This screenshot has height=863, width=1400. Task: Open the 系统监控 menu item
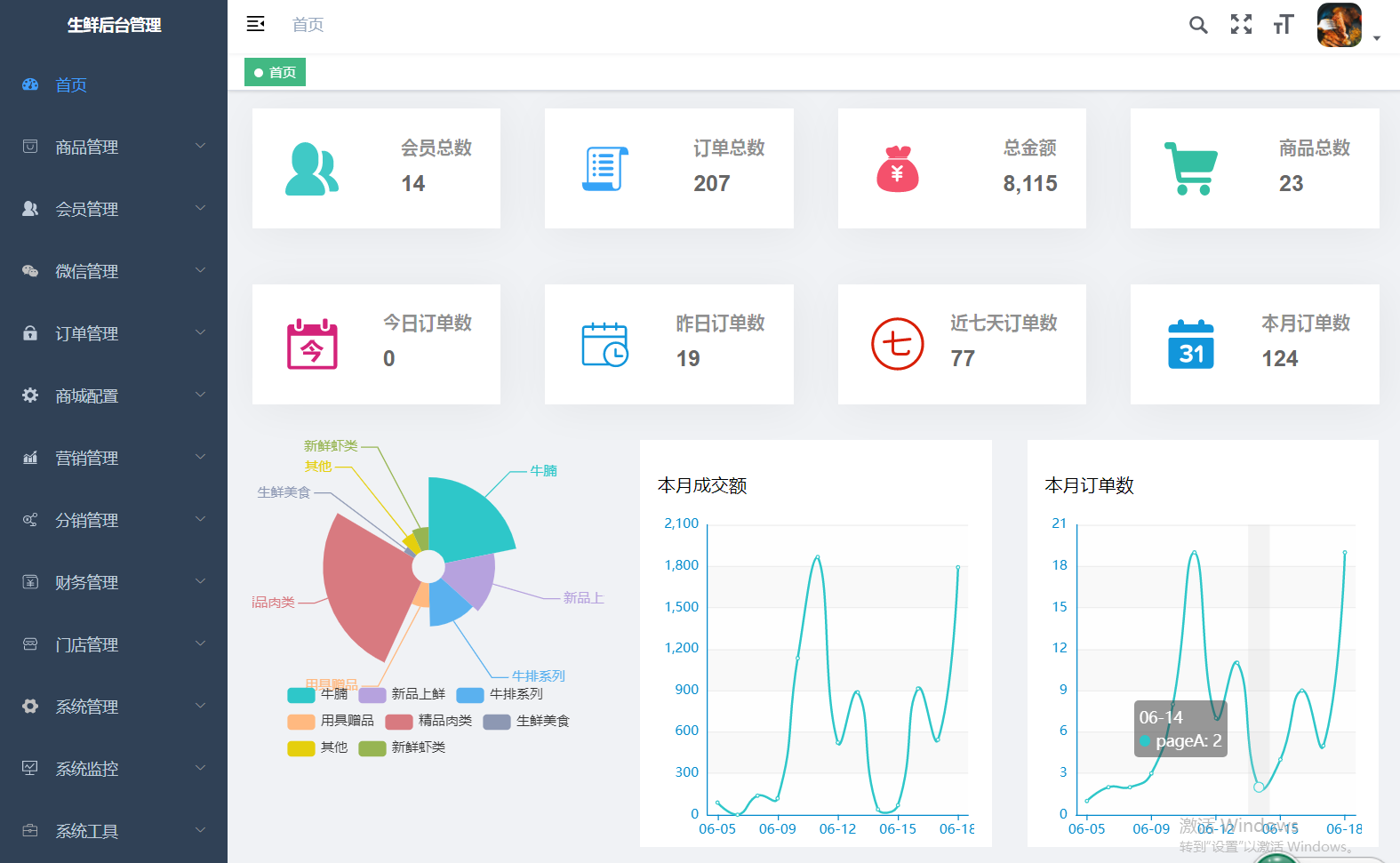coord(87,770)
